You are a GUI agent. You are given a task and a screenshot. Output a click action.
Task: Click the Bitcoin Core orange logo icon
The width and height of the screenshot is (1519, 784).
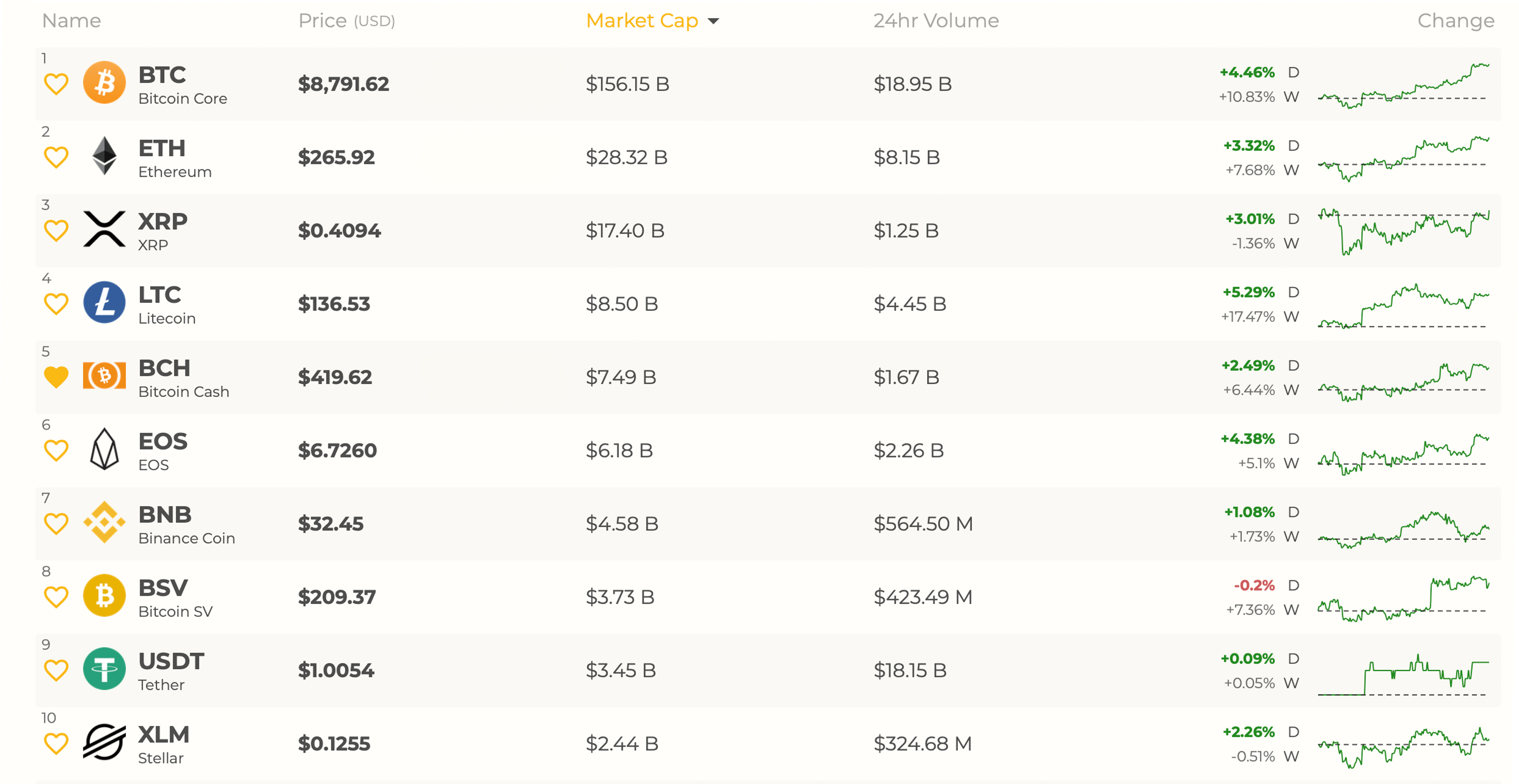(x=104, y=83)
